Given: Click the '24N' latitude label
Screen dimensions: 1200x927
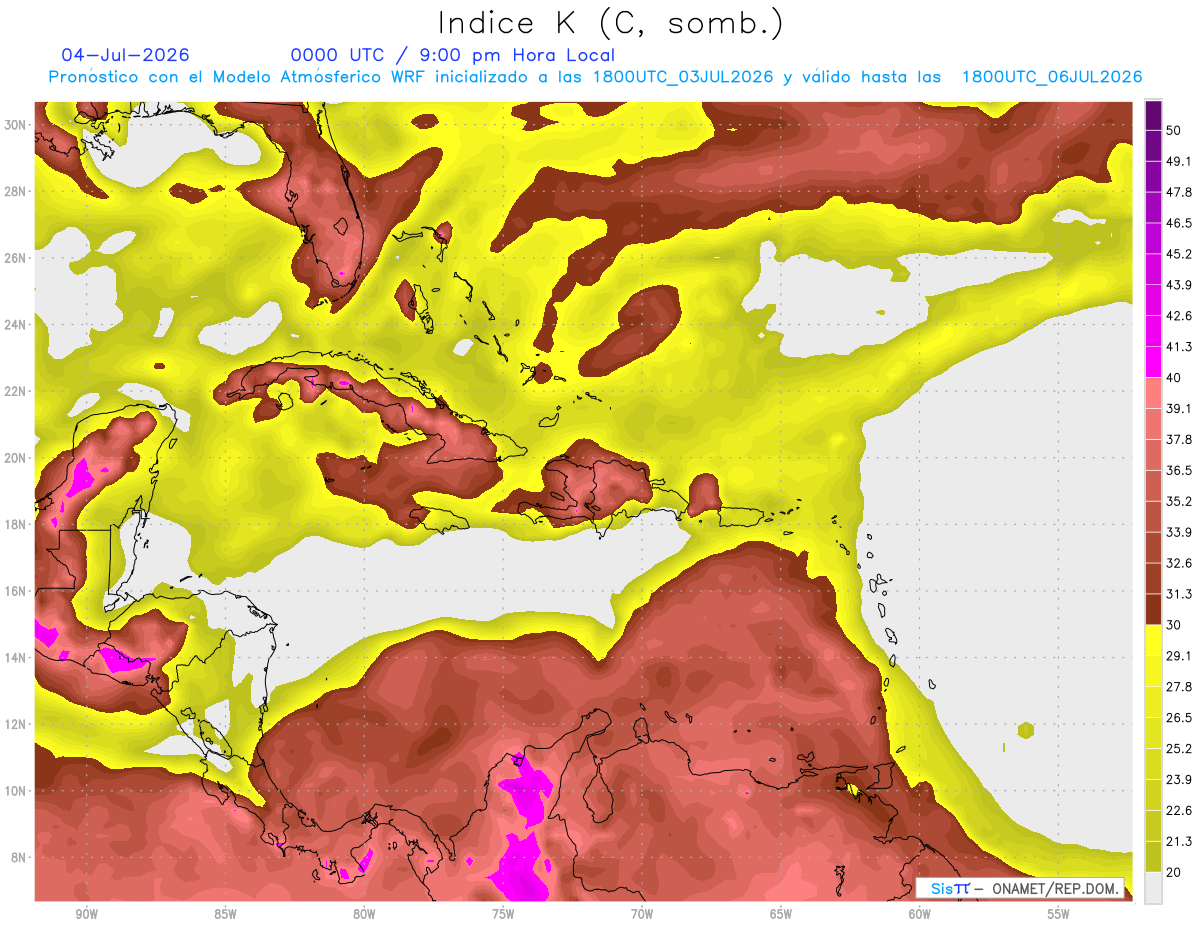Looking at the screenshot, I should (16, 325).
